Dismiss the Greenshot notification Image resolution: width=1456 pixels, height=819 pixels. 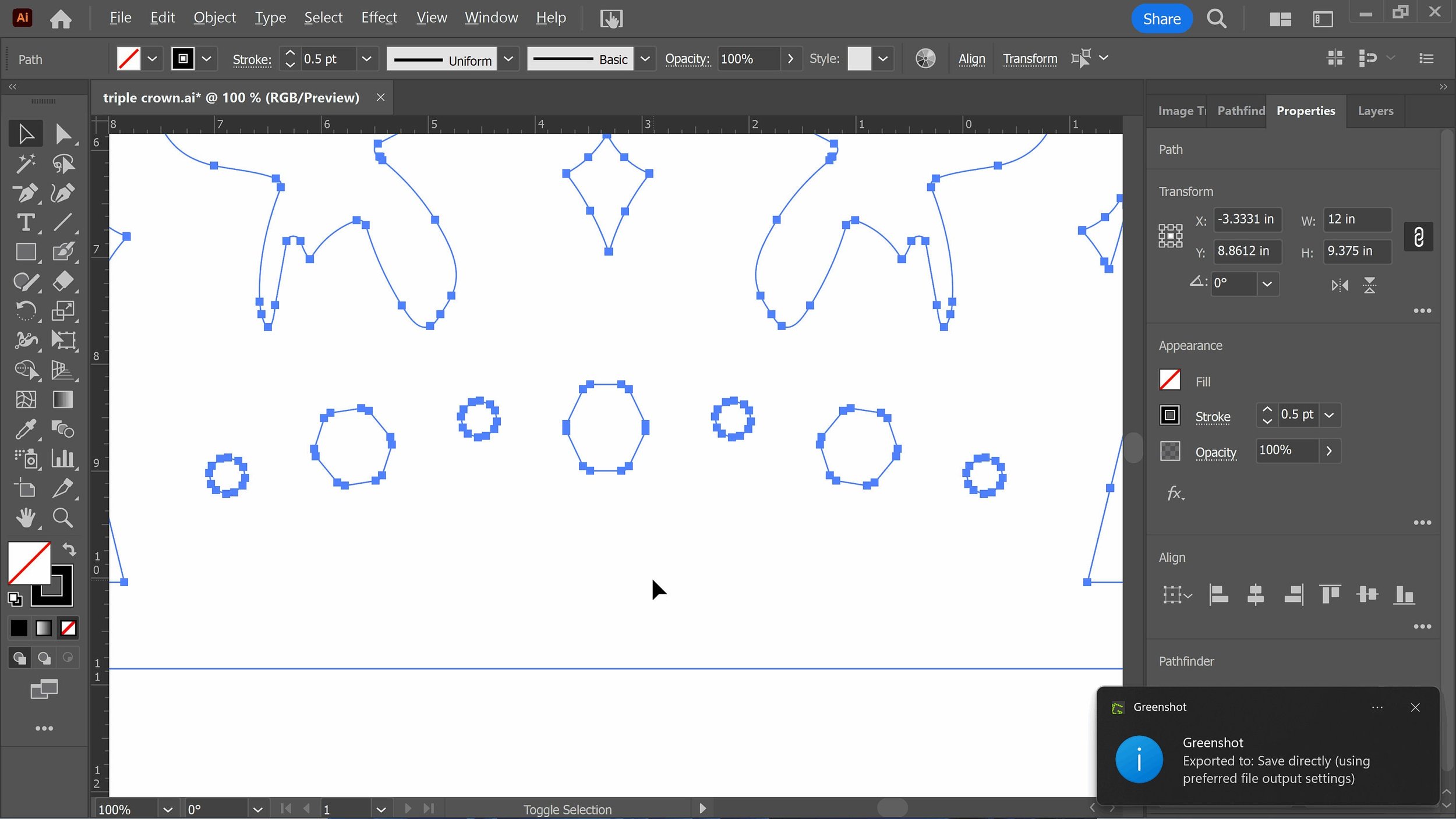(1415, 707)
